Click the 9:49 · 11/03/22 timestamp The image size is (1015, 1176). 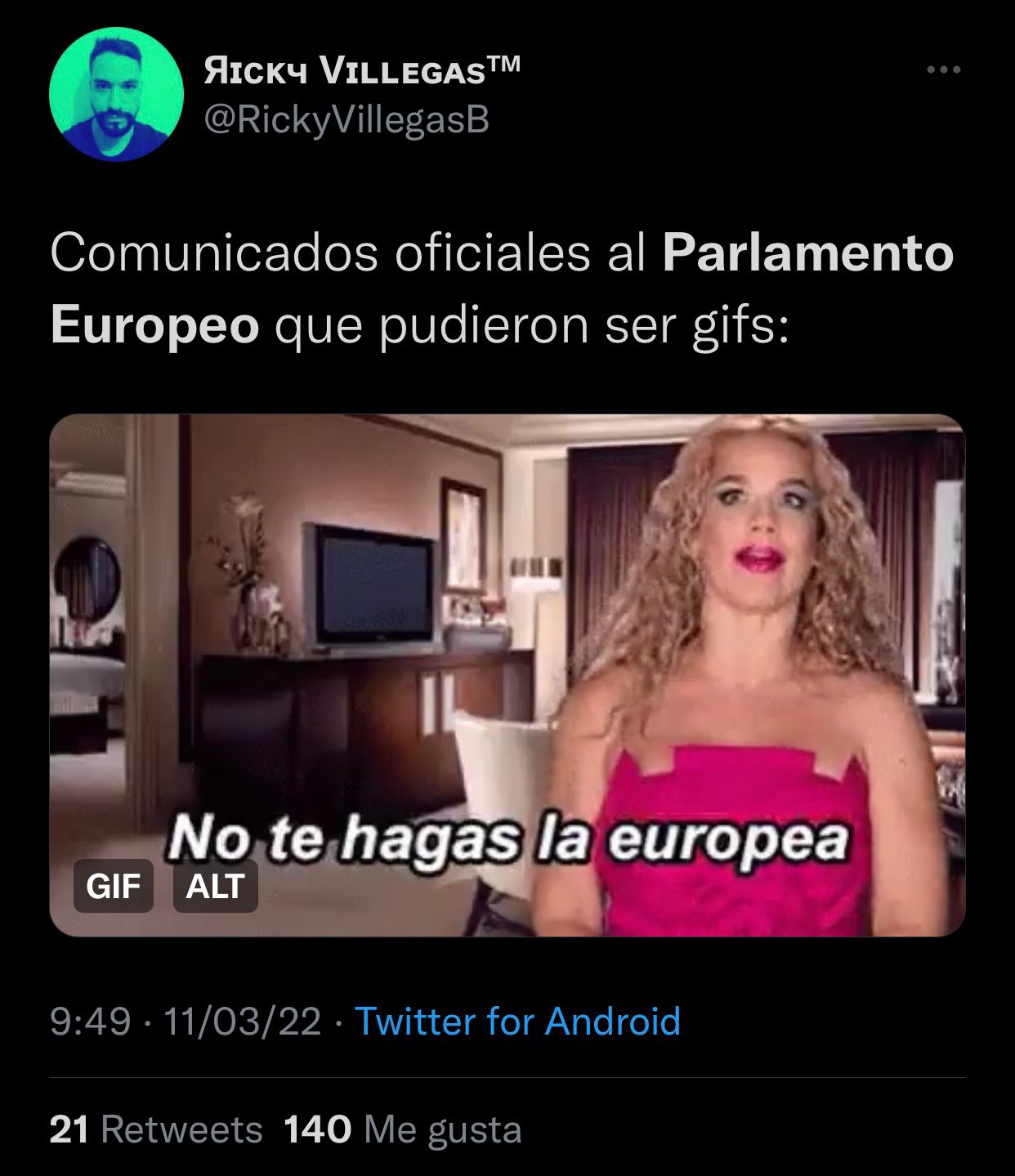click(x=186, y=1022)
